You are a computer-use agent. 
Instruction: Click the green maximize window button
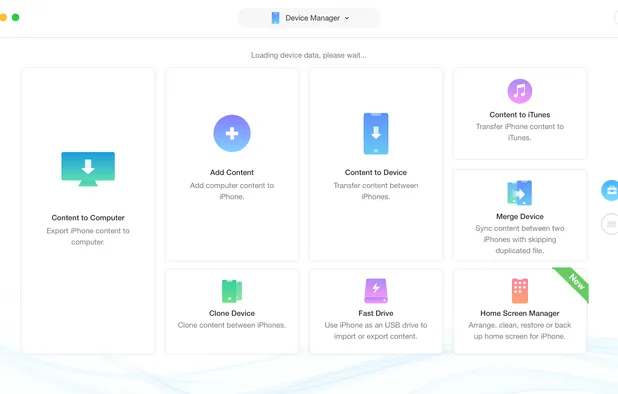coord(15,17)
